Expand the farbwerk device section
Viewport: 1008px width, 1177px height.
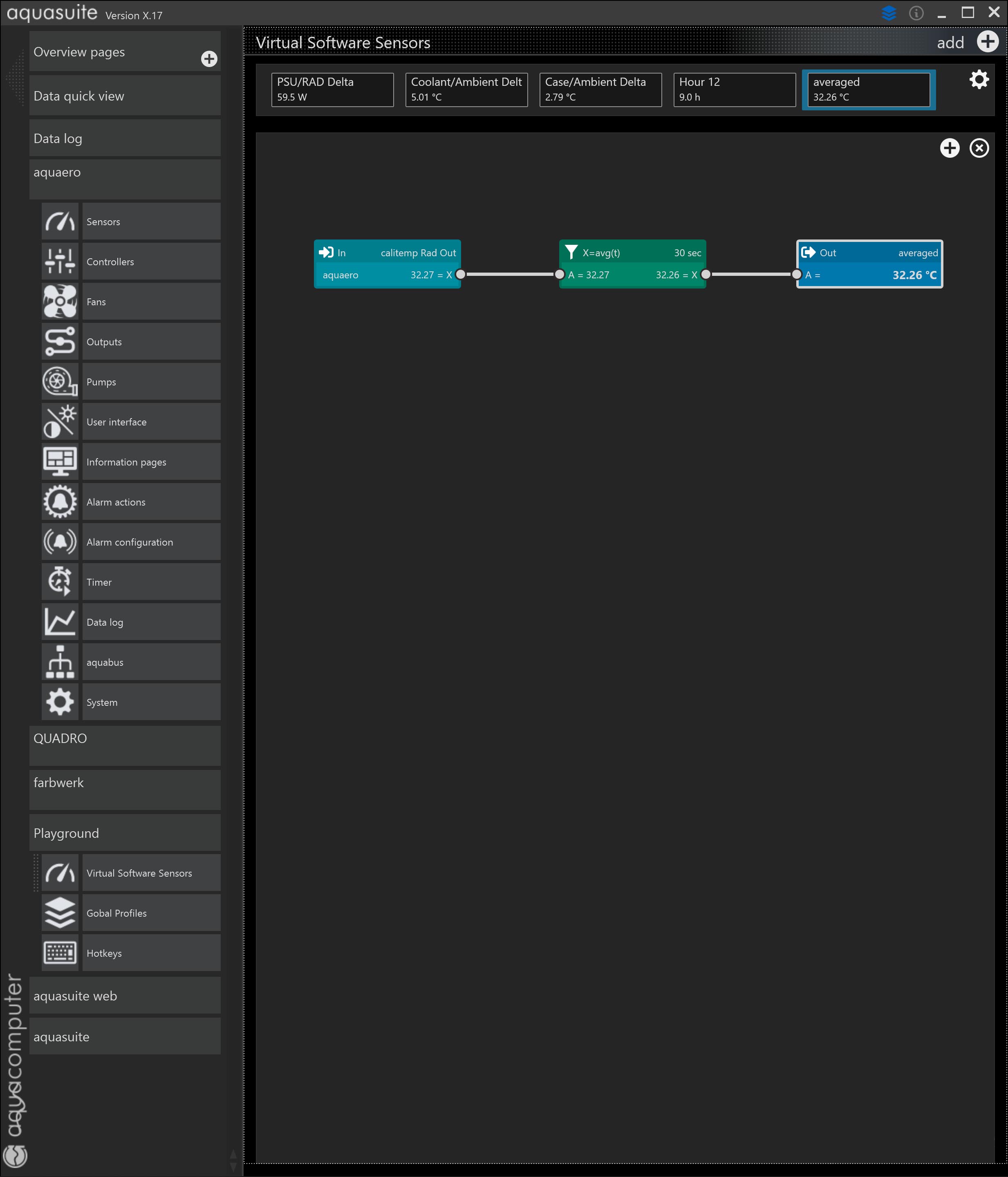pos(125,790)
